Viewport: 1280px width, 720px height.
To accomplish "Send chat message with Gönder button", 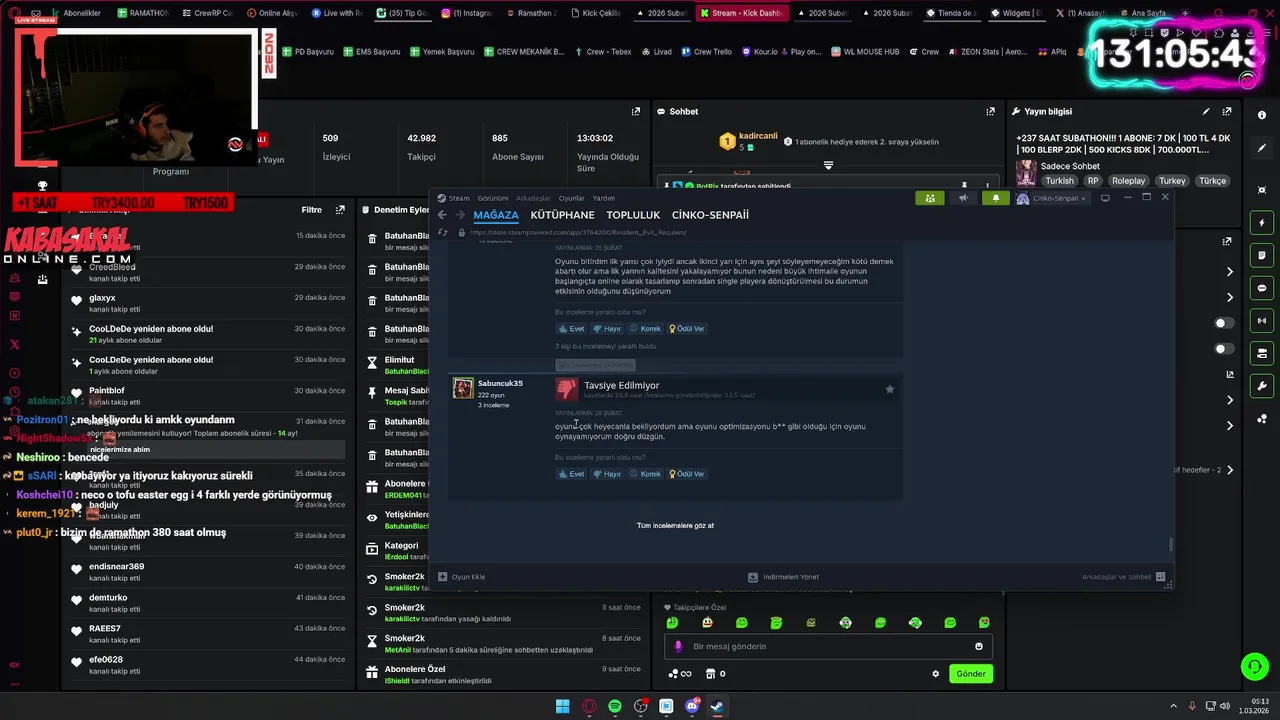I will coord(971,674).
